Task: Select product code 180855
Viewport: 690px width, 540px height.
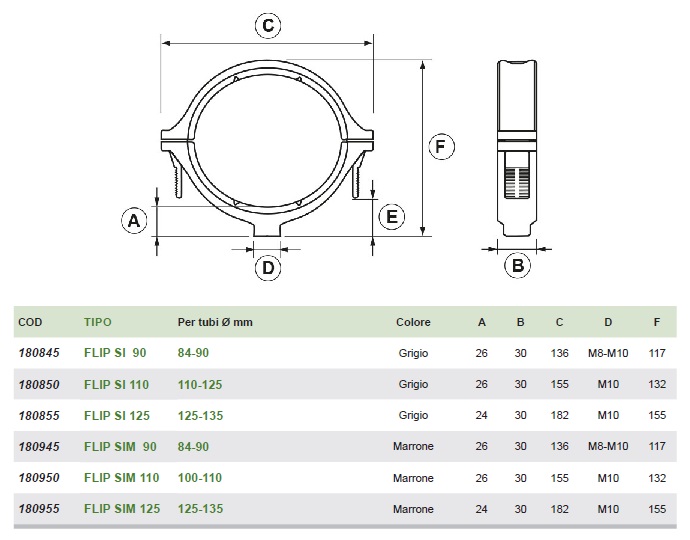Action: [x=38, y=415]
